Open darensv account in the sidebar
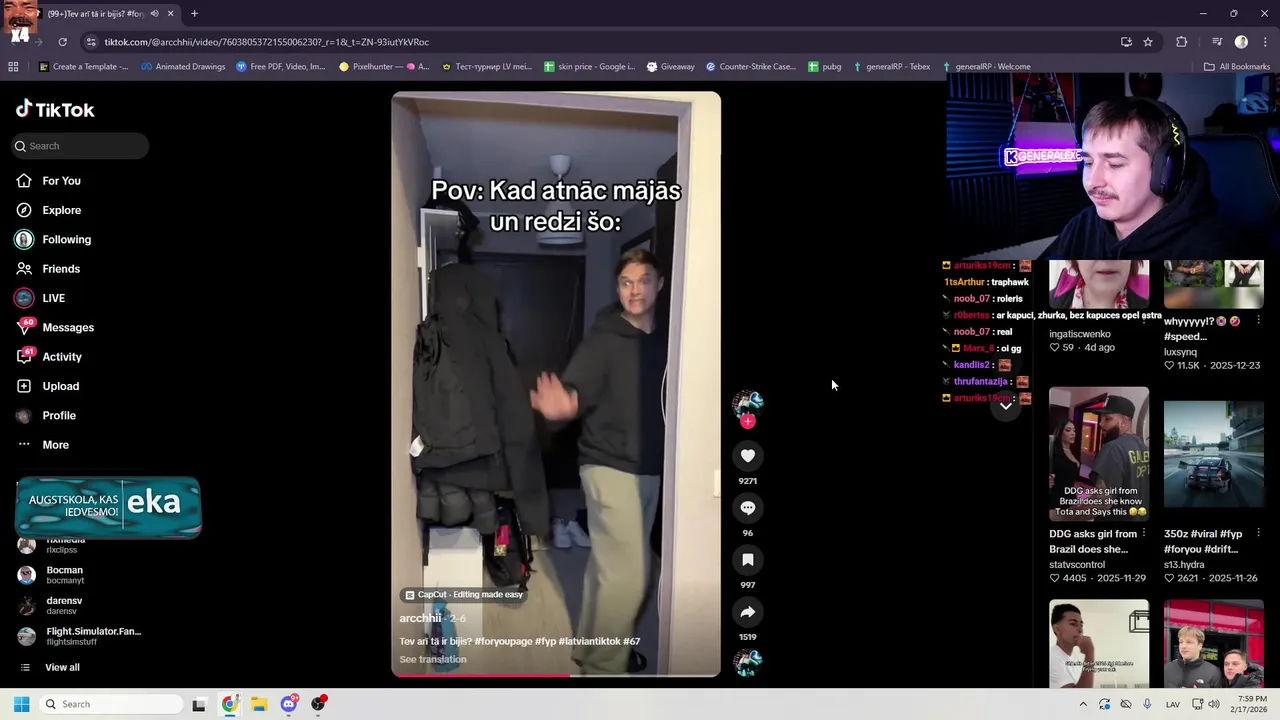Image resolution: width=1280 pixels, height=720 pixels. 64,605
